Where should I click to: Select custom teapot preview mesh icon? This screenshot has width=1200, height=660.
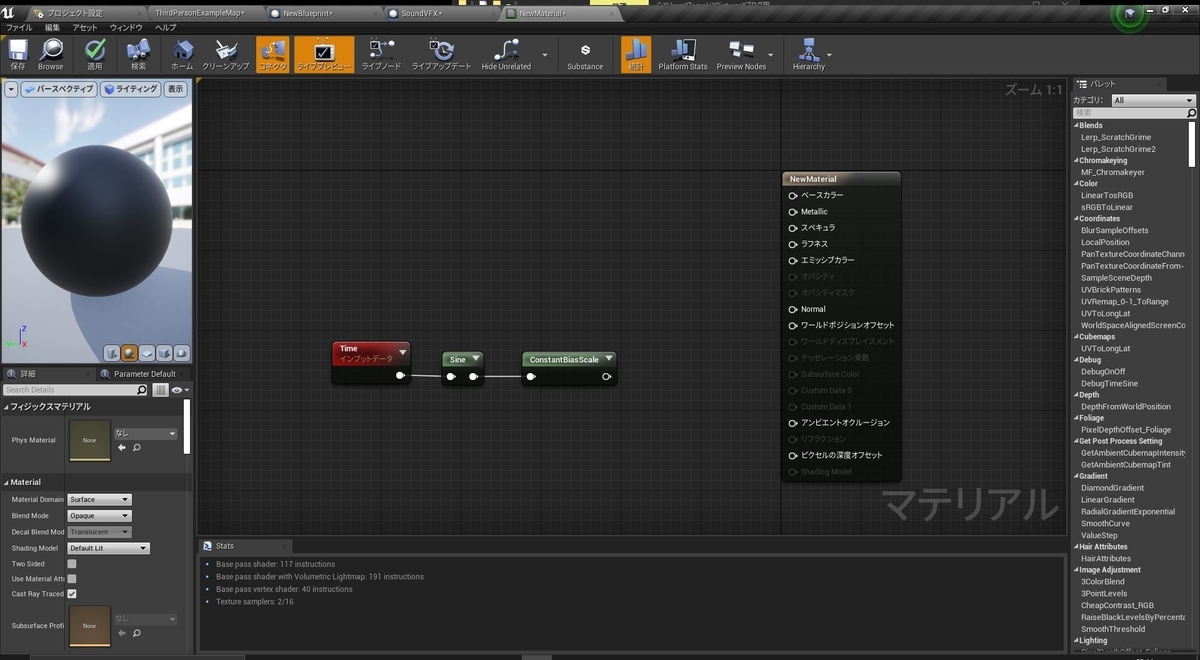(x=181, y=353)
